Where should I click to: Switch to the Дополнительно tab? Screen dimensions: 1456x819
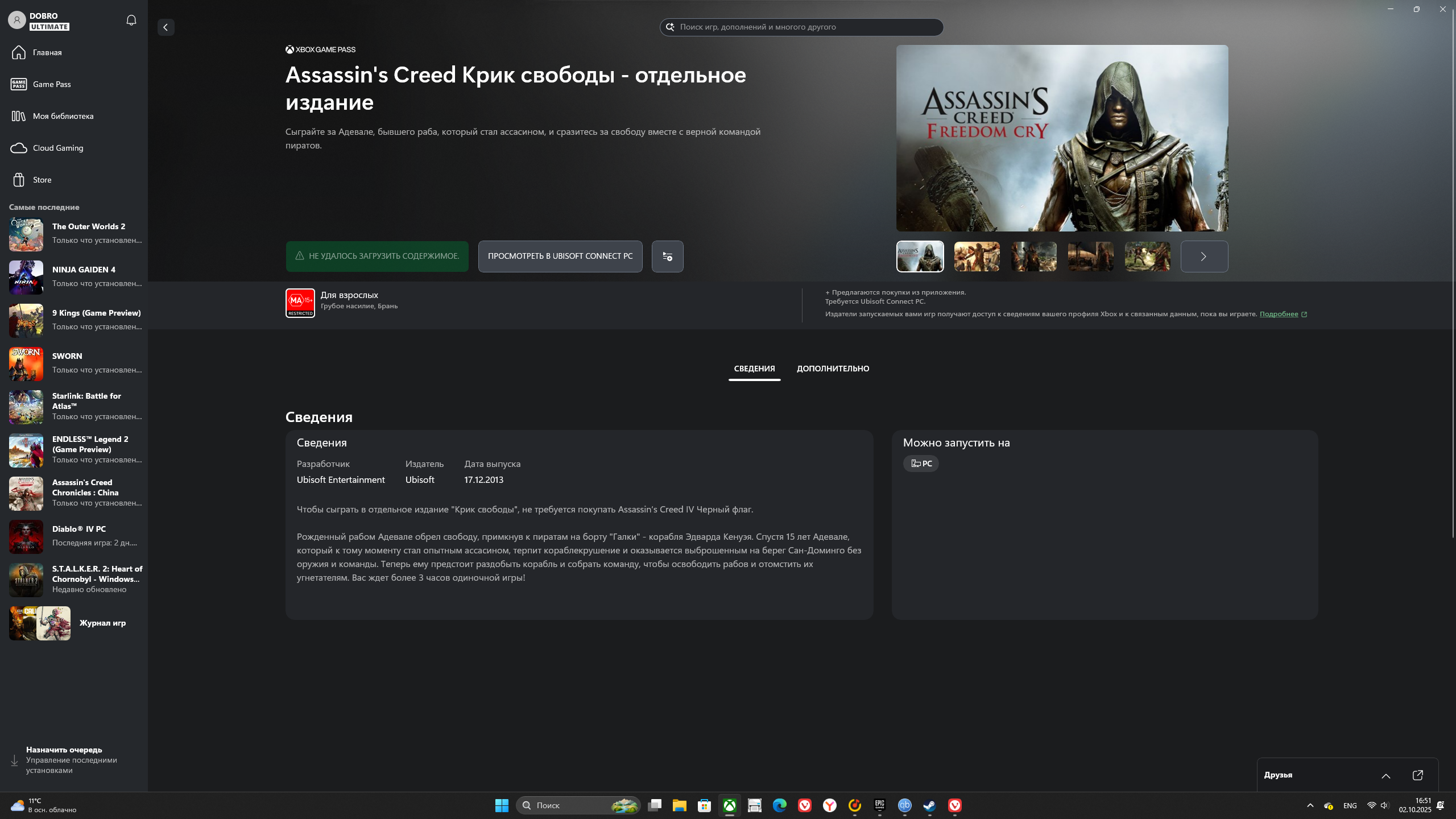coord(833,369)
